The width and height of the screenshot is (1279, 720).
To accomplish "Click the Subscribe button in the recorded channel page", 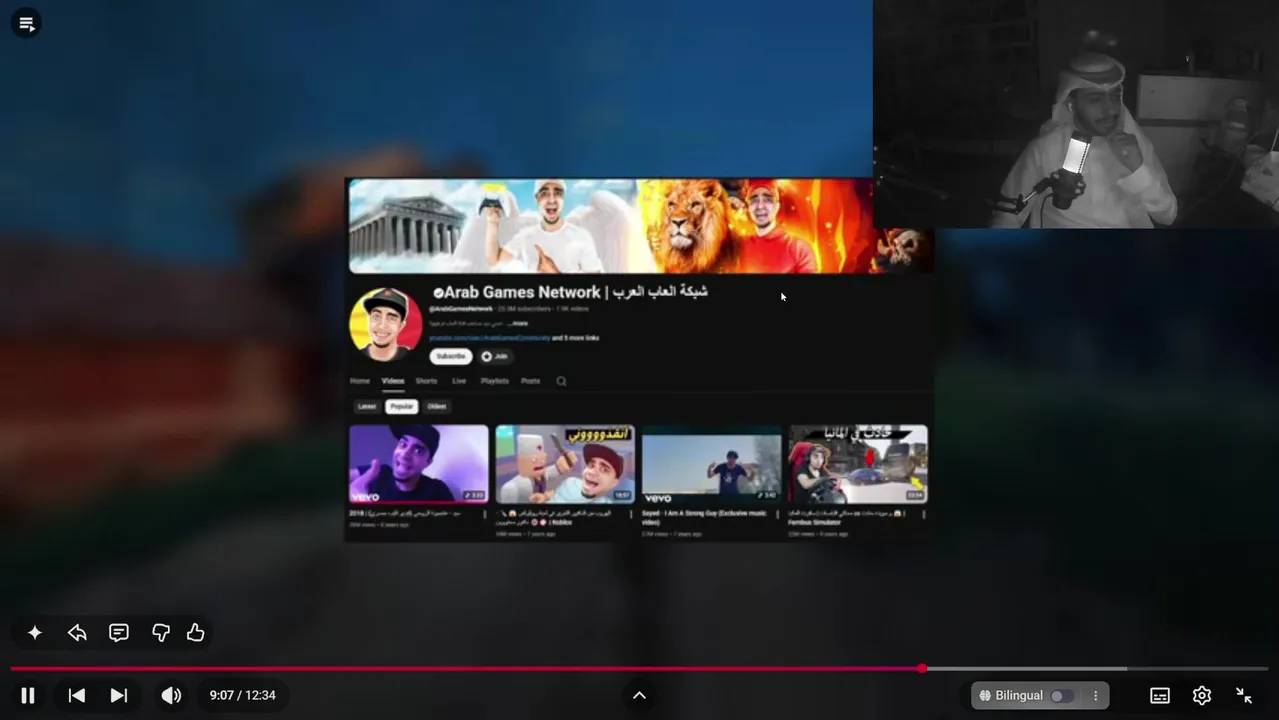I will pos(451,356).
